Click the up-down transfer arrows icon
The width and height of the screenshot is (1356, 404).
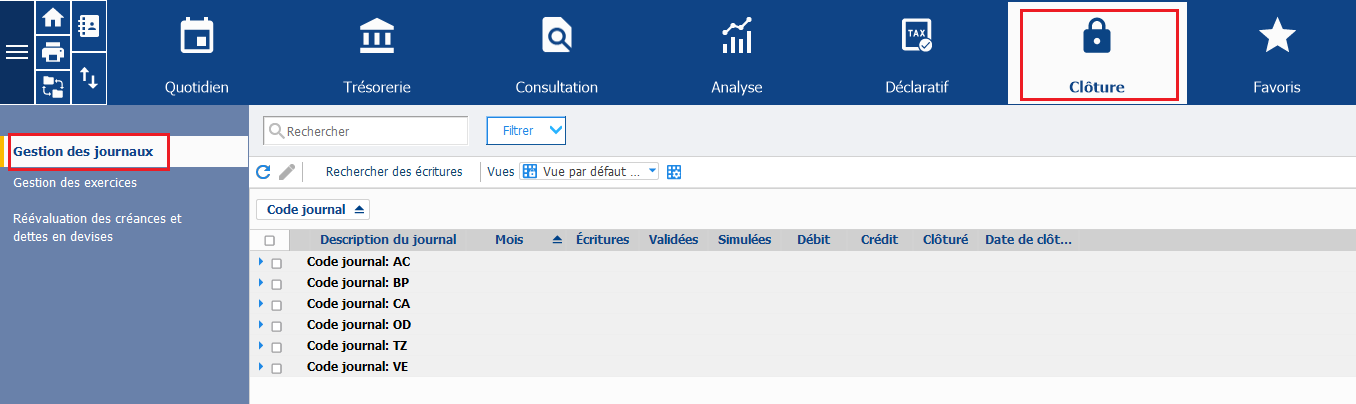coord(89,78)
